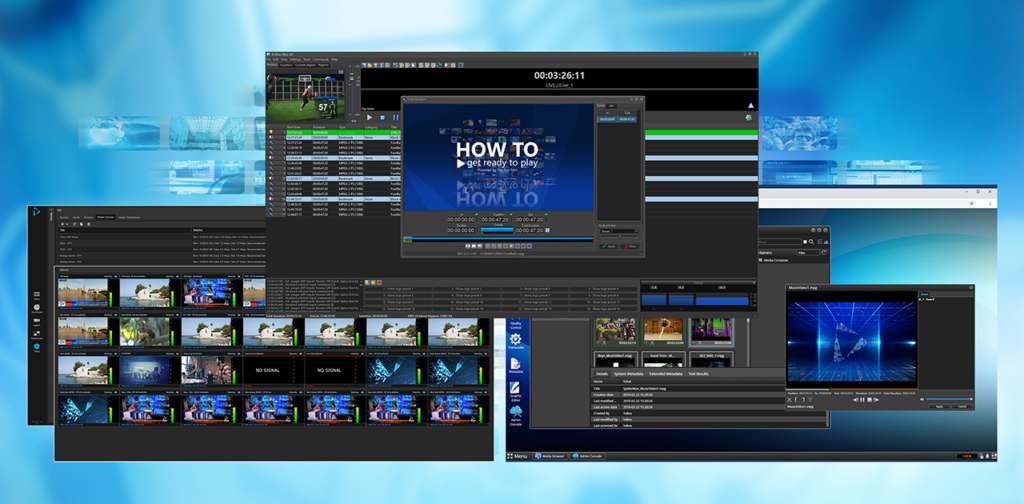
Task: Click the Pause button under AirBox preview
Action: point(396,118)
